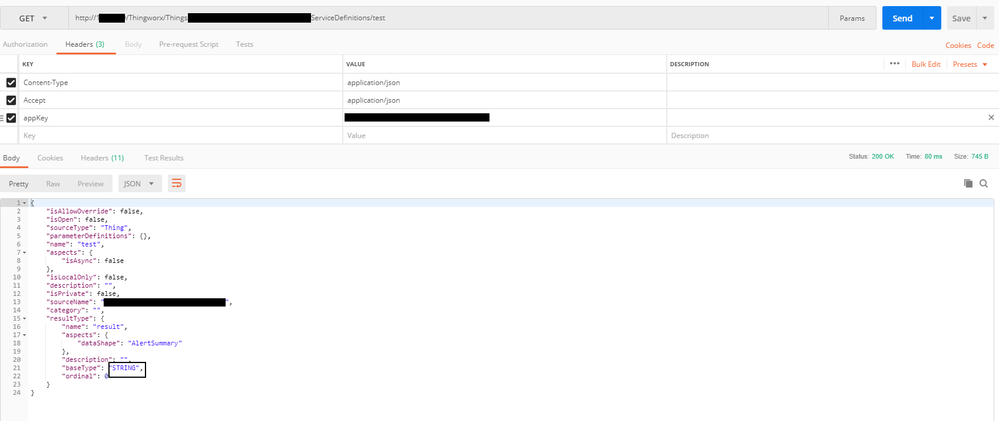
Task: Click the Accept value application/json
Action: [373, 100]
